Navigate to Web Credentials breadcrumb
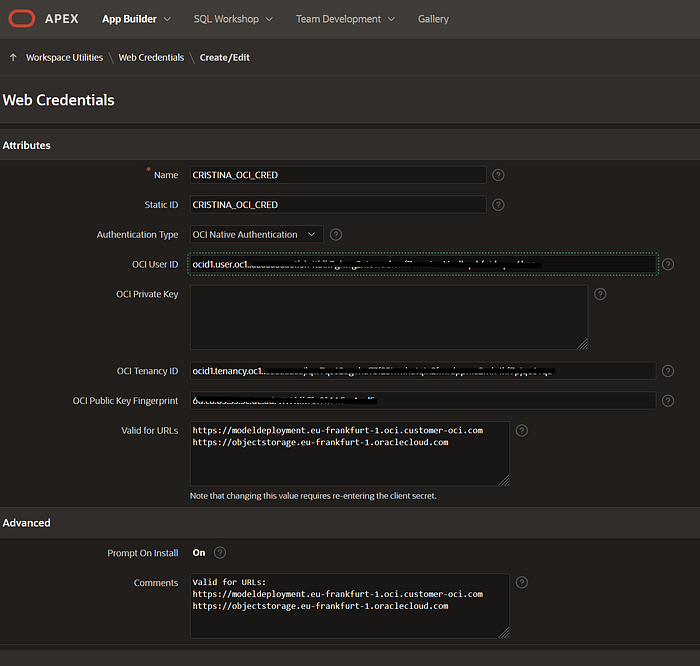The width and height of the screenshot is (700, 666). click(151, 58)
